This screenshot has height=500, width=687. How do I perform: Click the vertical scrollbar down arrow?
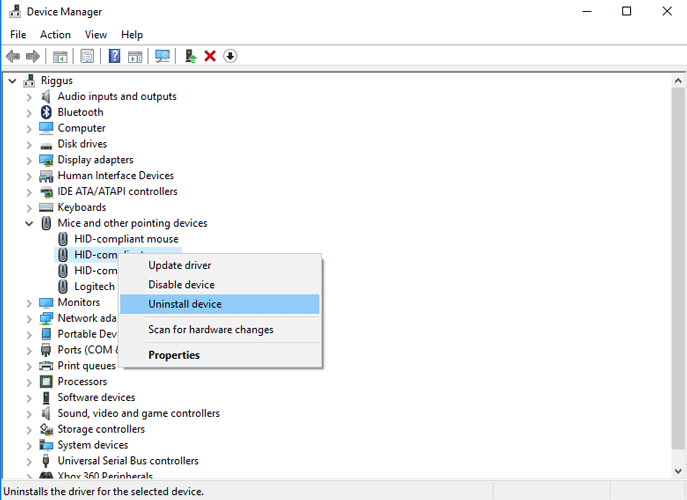point(678,472)
